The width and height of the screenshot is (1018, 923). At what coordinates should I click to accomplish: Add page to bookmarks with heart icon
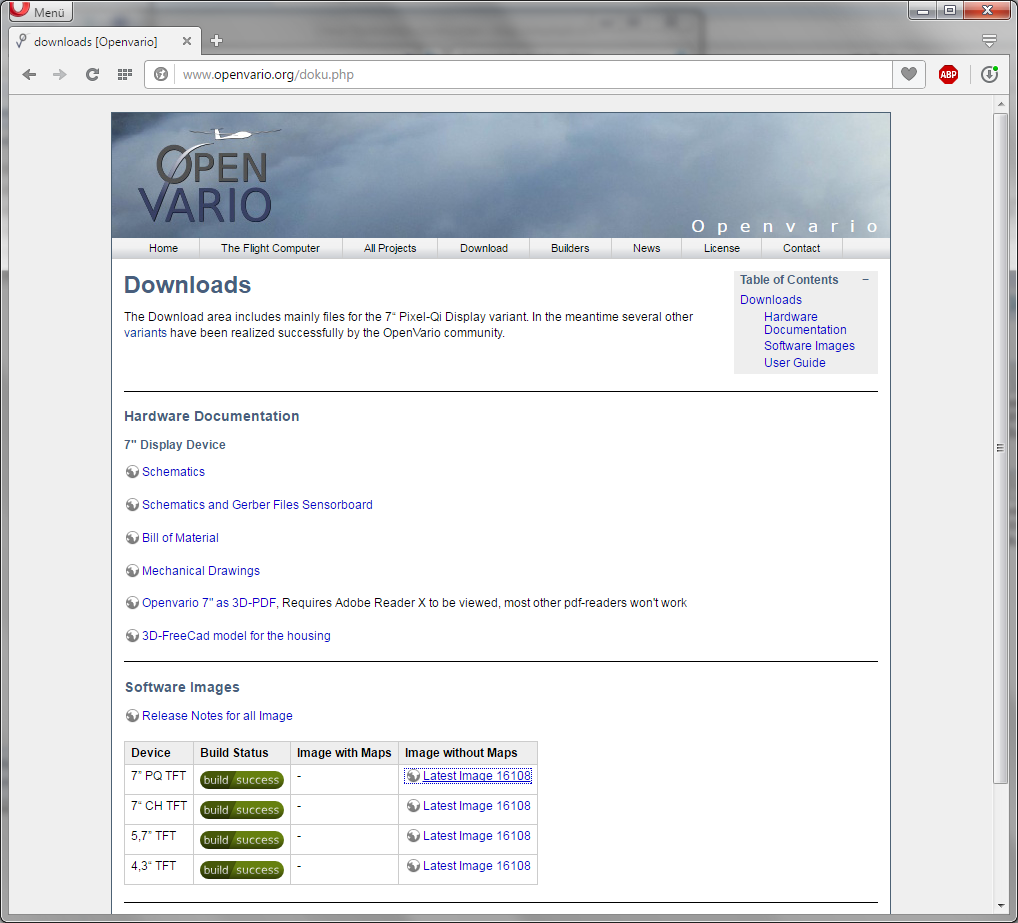click(909, 75)
